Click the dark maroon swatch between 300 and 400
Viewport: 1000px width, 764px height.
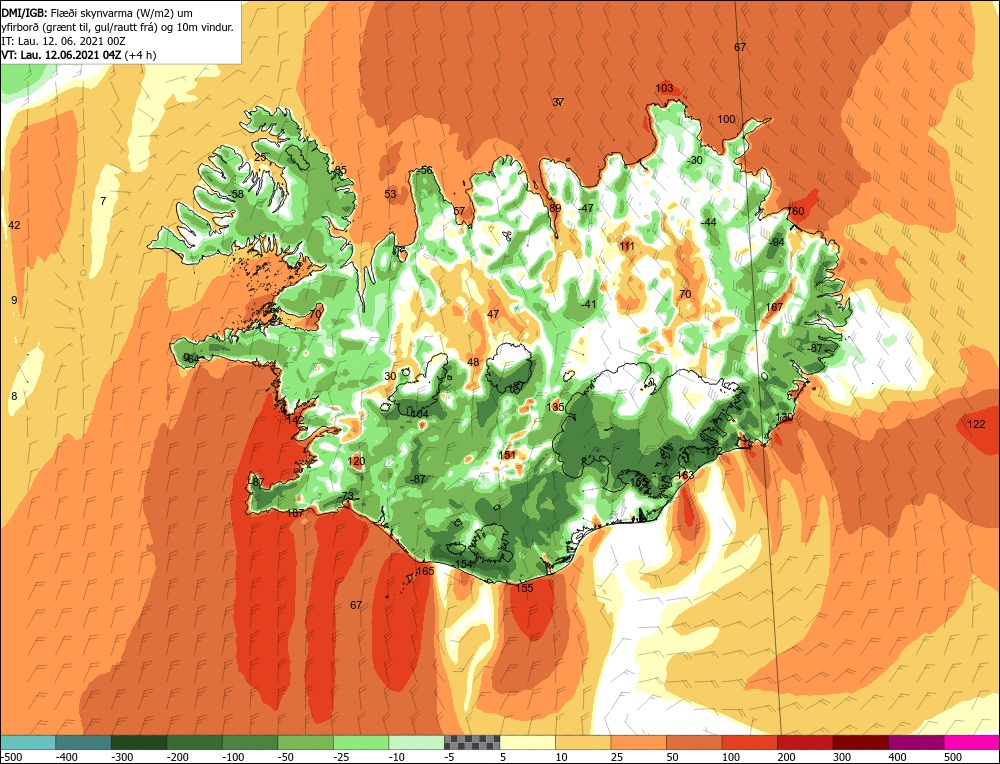pos(860,742)
